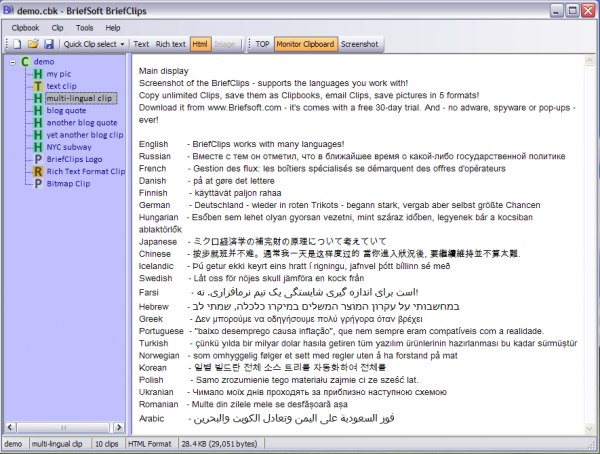Open the Clip menu

tap(57, 28)
